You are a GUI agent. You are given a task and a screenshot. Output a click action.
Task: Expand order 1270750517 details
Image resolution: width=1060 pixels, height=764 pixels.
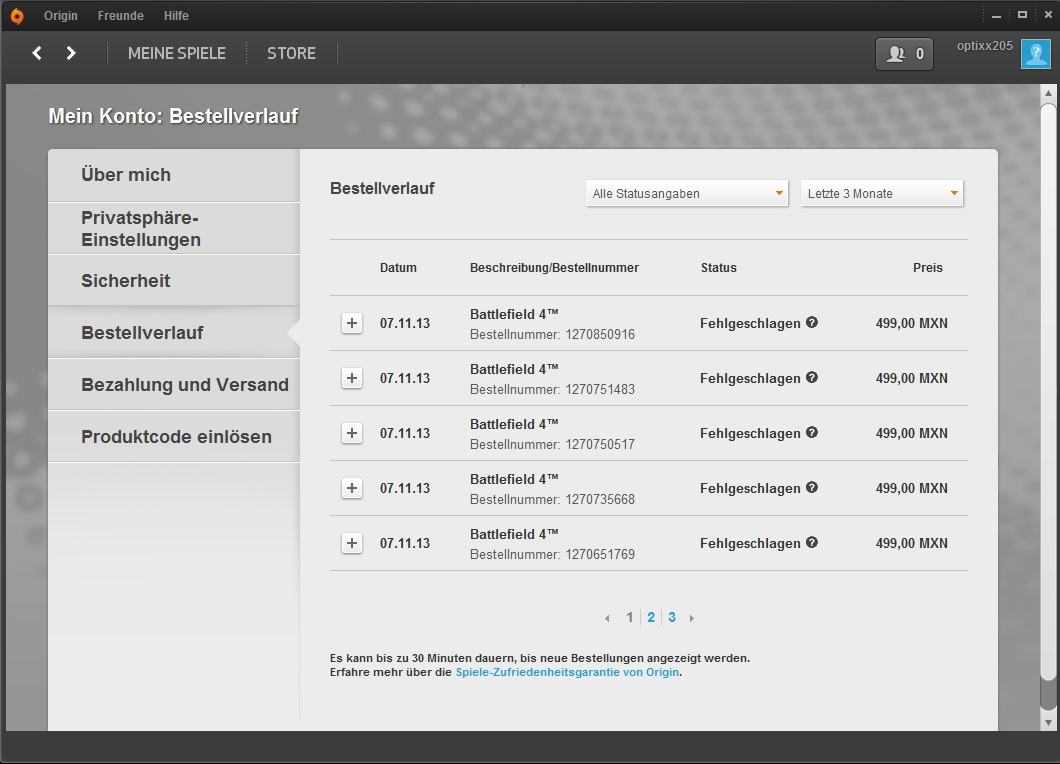pyautogui.click(x=352, y=433)
